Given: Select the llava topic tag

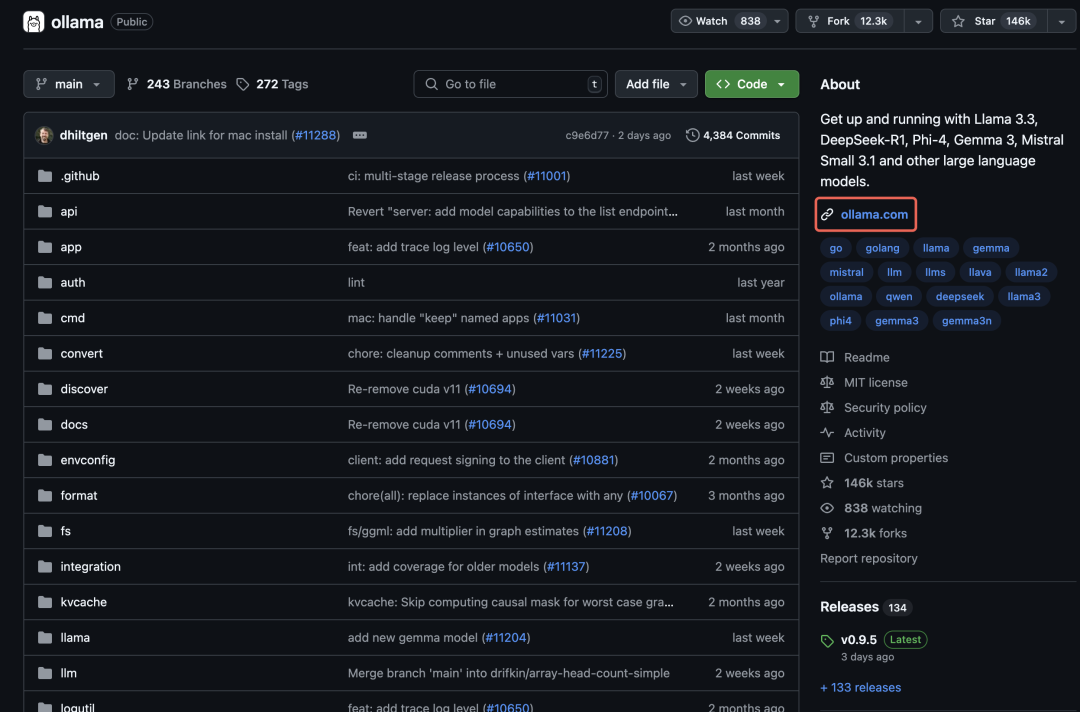Looking at the screenshot, I should tap(979, 272).
